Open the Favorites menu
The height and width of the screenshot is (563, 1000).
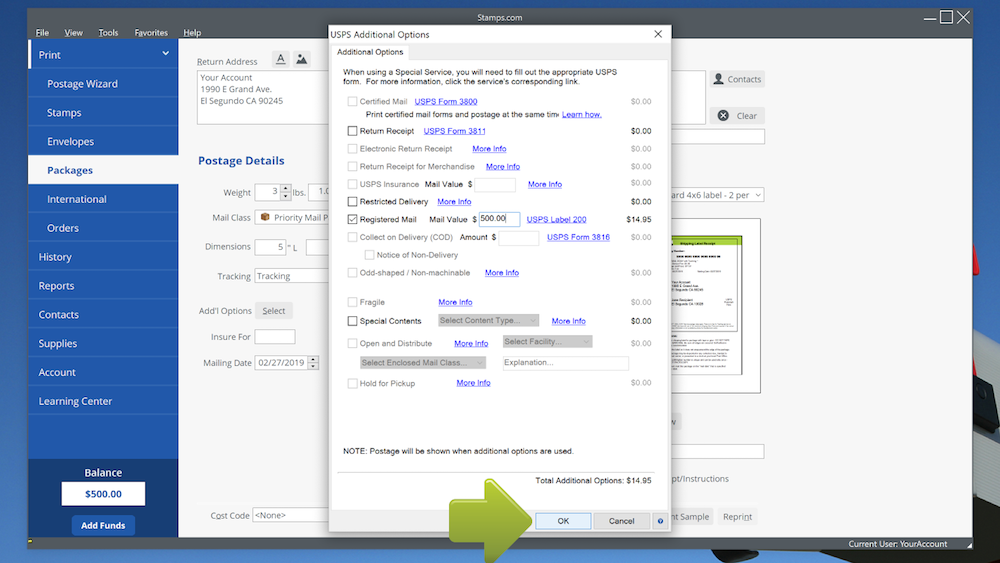pos(151,33)
